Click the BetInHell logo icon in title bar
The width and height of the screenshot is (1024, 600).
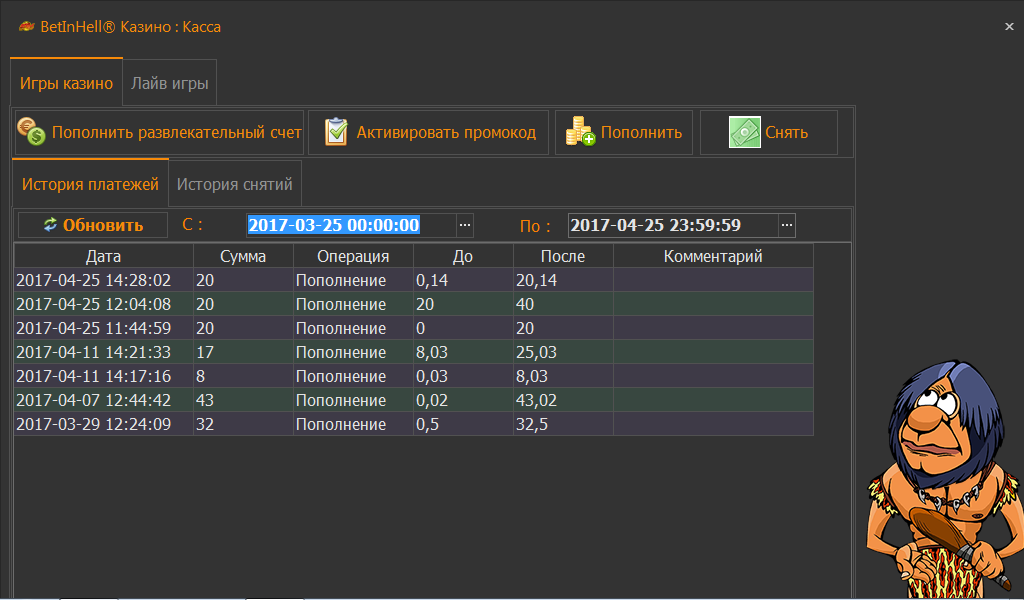pos(26,27)
